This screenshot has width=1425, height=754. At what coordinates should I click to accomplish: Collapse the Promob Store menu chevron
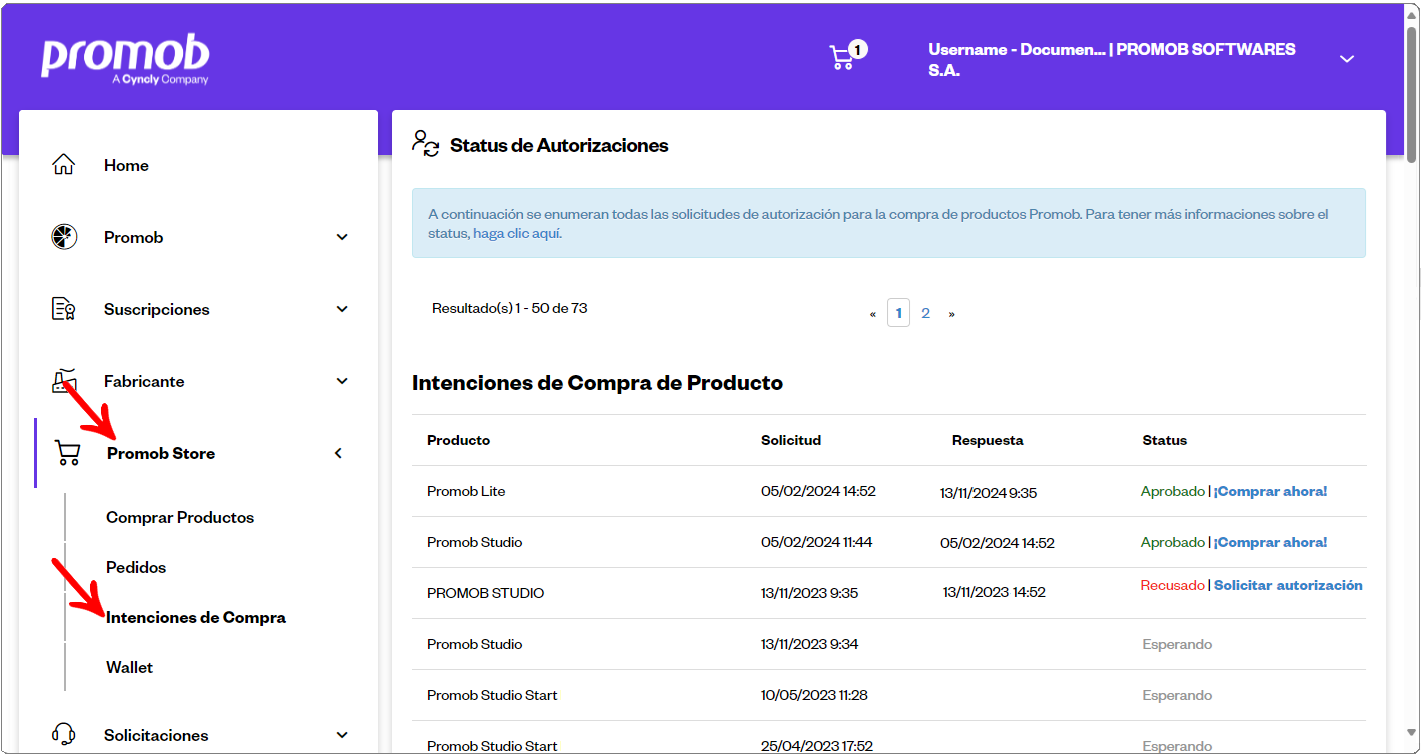338,453
